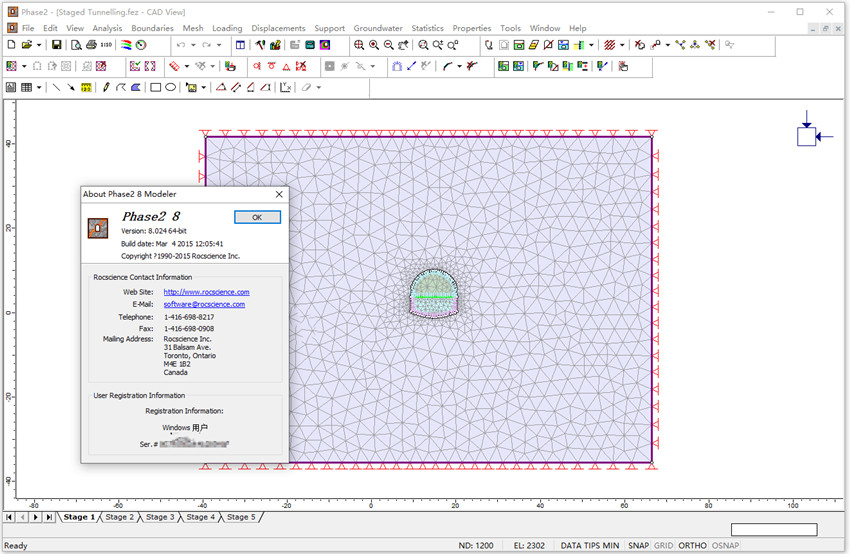The height and width of the screenshot is (554, 850).
Task: Click the software@rocscience.com email link
Action: click(204, 305)
